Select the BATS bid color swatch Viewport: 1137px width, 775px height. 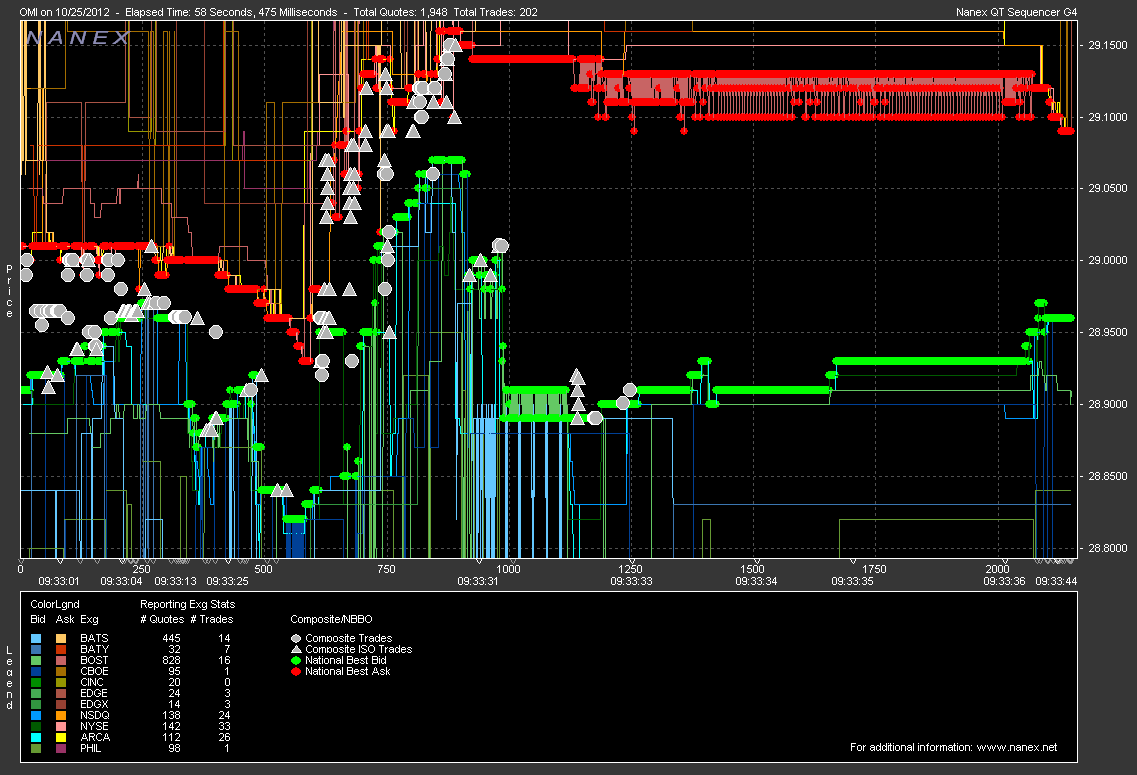pyautogui.click(x=36, y=638)
